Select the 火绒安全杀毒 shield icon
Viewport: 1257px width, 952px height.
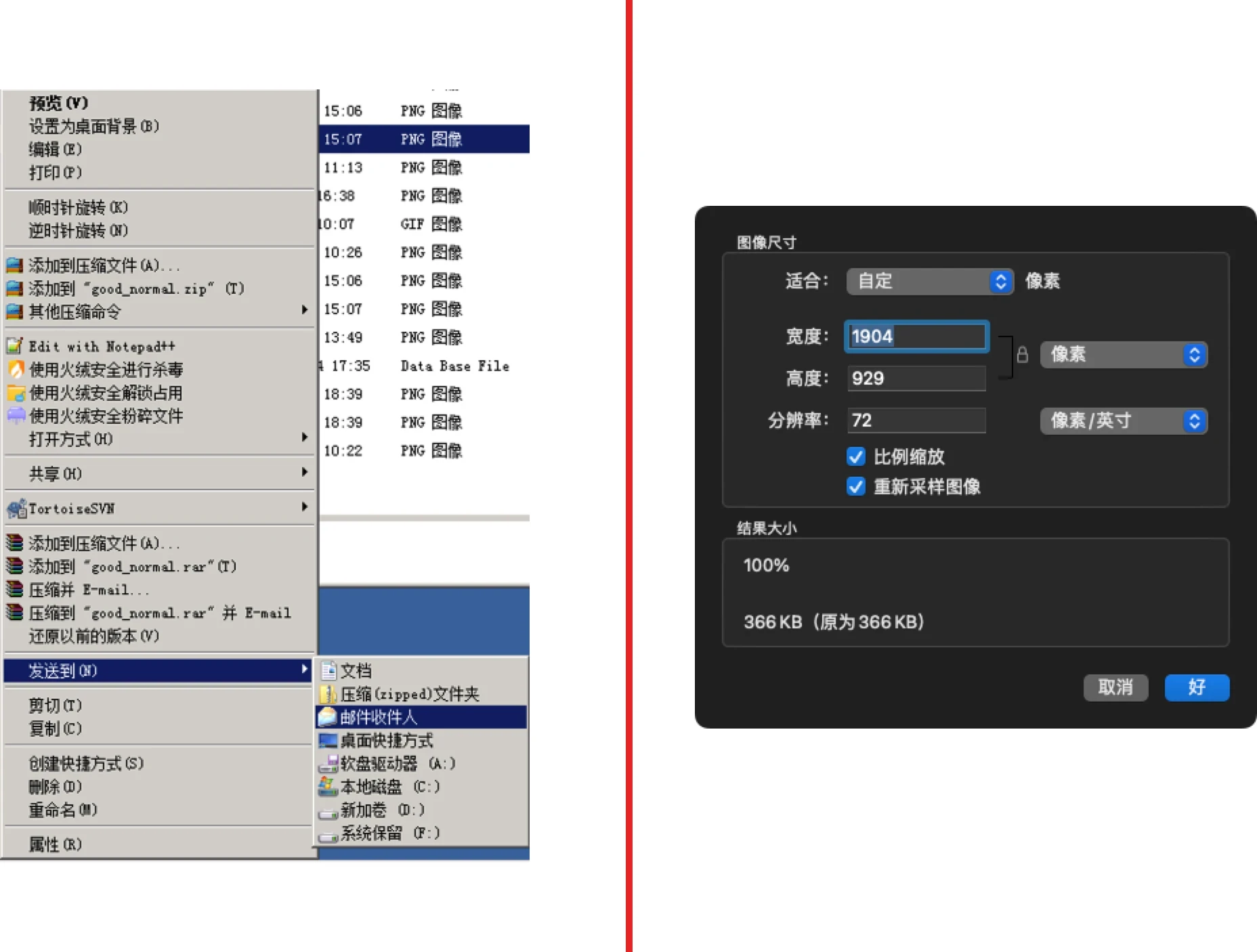coord(15,370)
